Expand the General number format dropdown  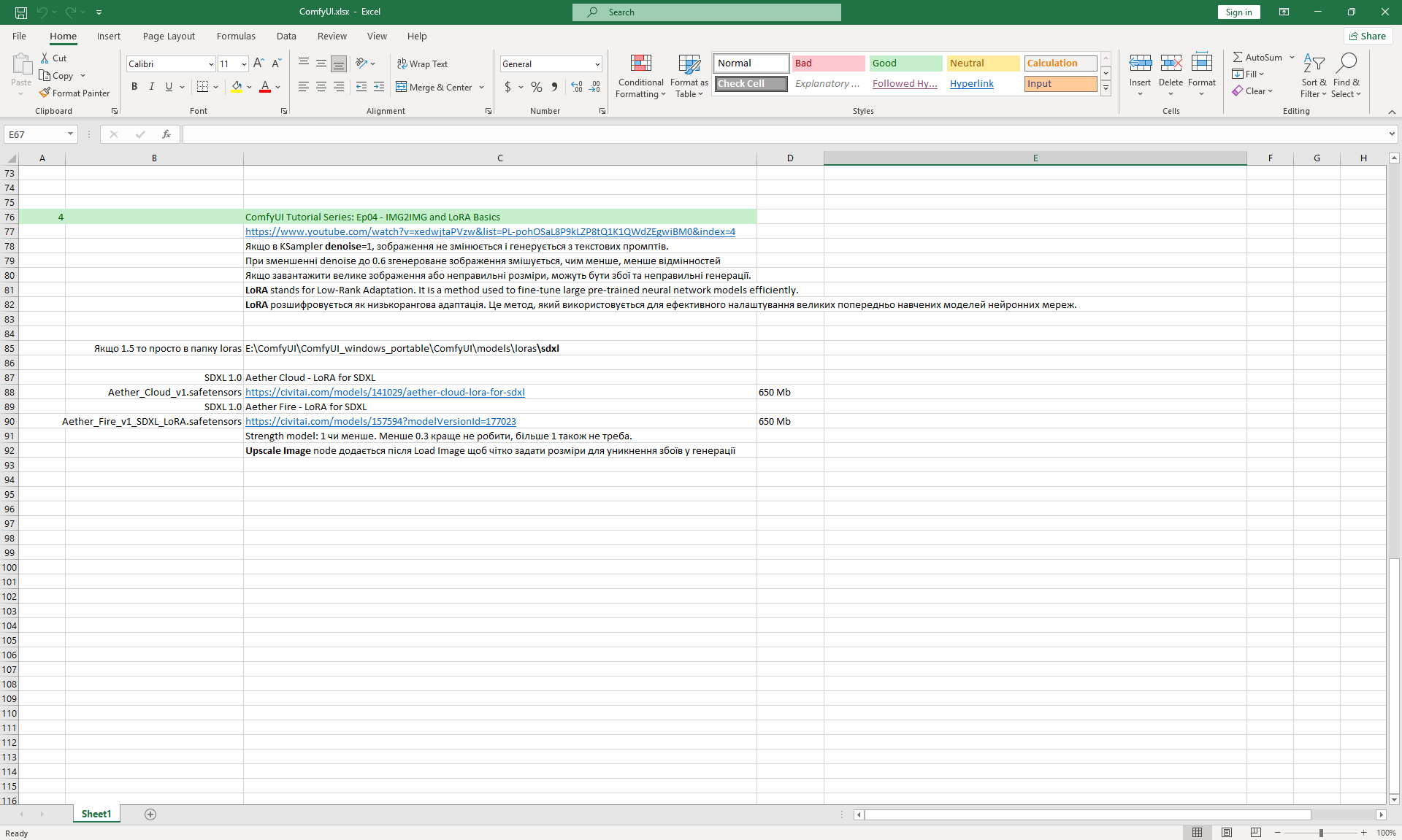pos(597,64)
